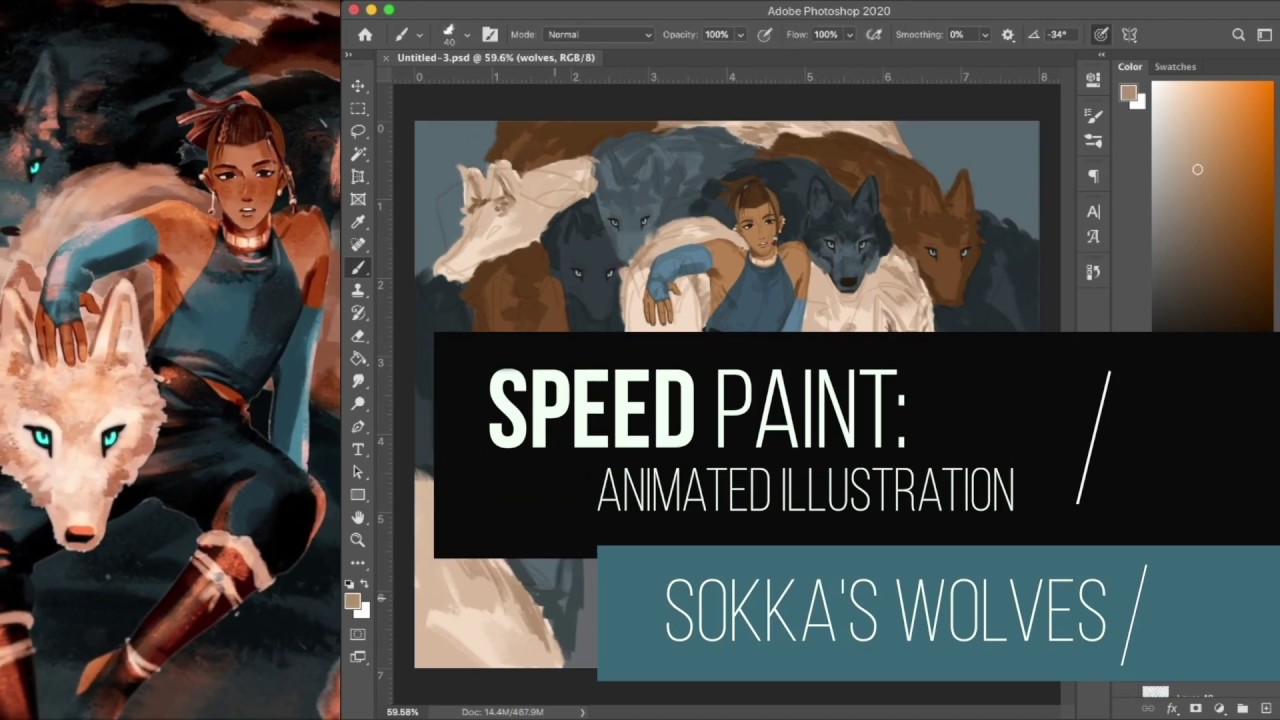This screenshot has height=720, width=1280.
Task: Select the Lasso tool
Action: (x=358, y=131)
